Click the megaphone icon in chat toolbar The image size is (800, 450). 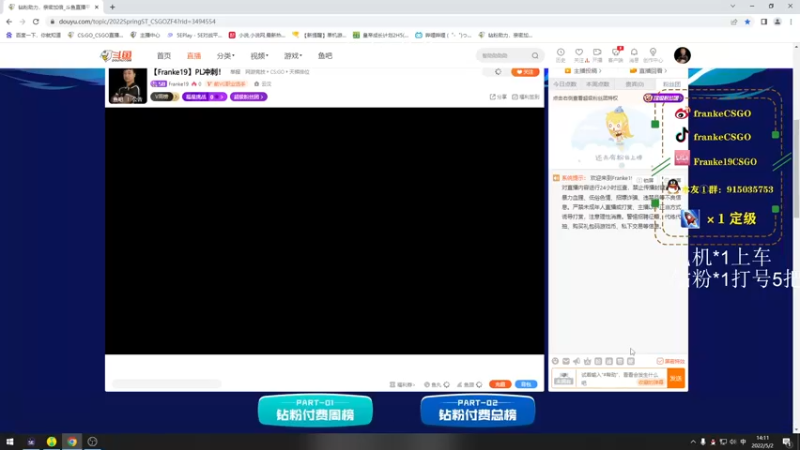(x=577, y=361)
